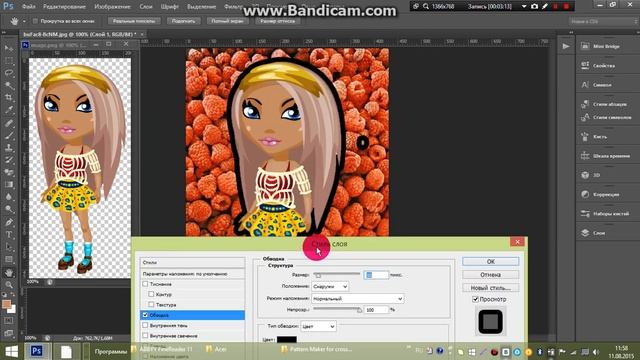Click the black stroke color swatch
This screenshot has width=640, height=360.
287,339
